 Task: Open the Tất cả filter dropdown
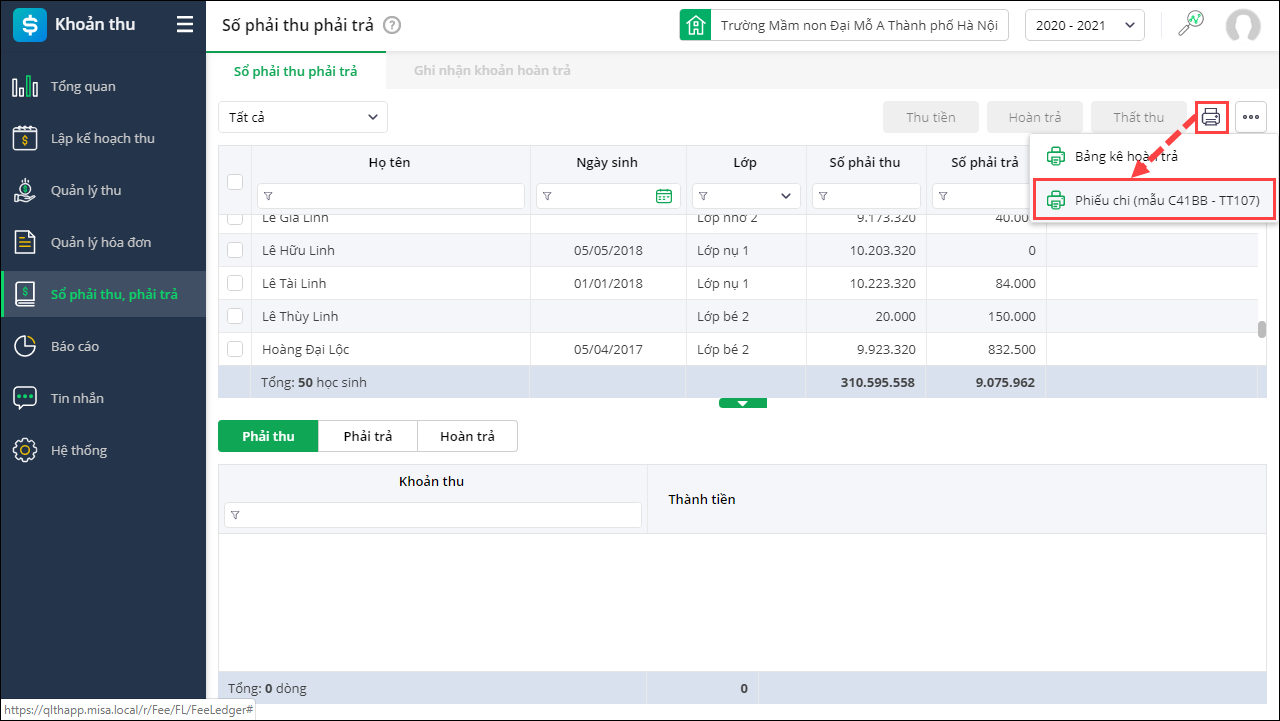[x=303, y=117]
